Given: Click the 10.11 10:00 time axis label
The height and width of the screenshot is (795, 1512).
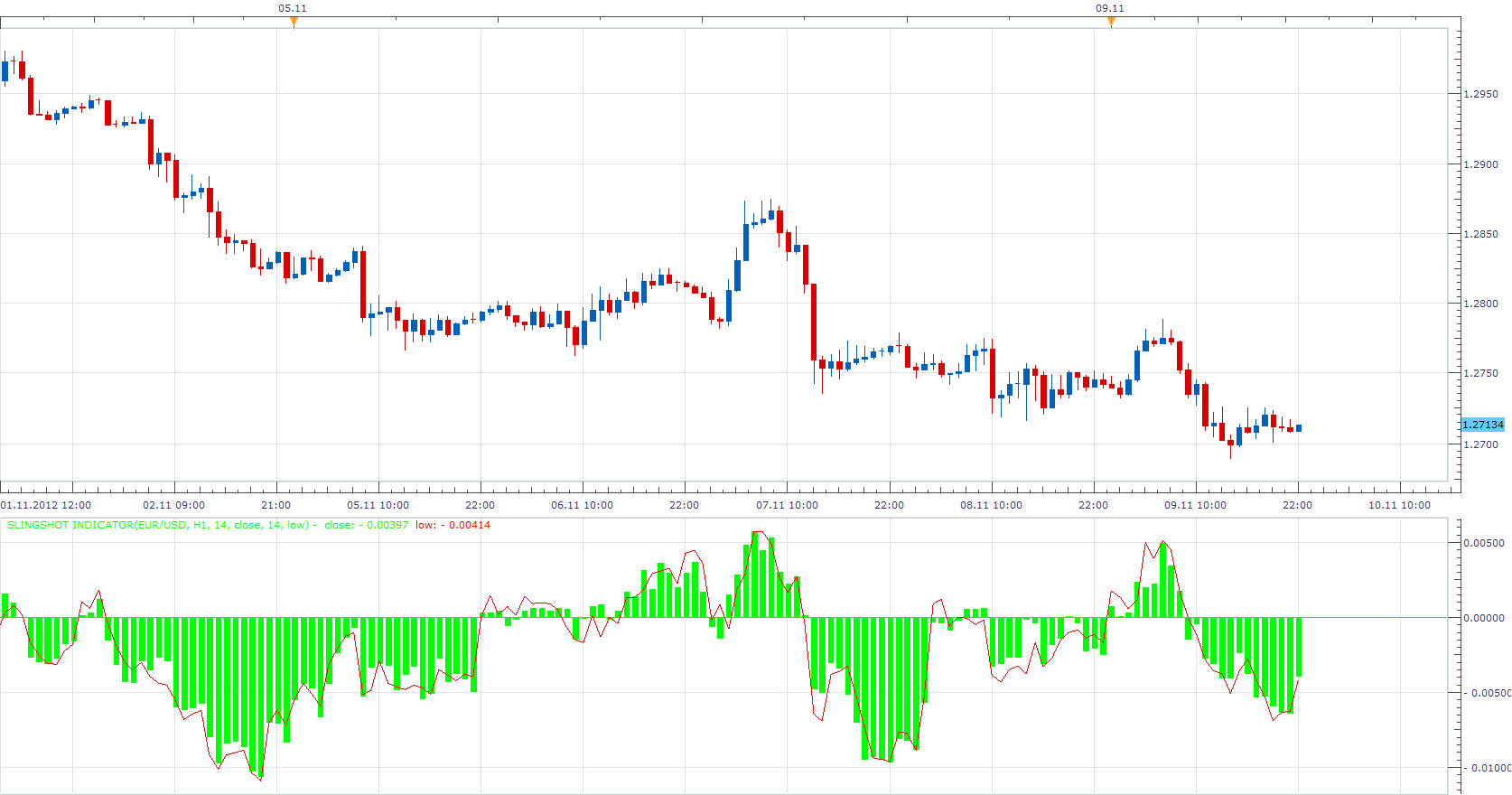Looking at the screenshot, I should [x=1400, y=505].
